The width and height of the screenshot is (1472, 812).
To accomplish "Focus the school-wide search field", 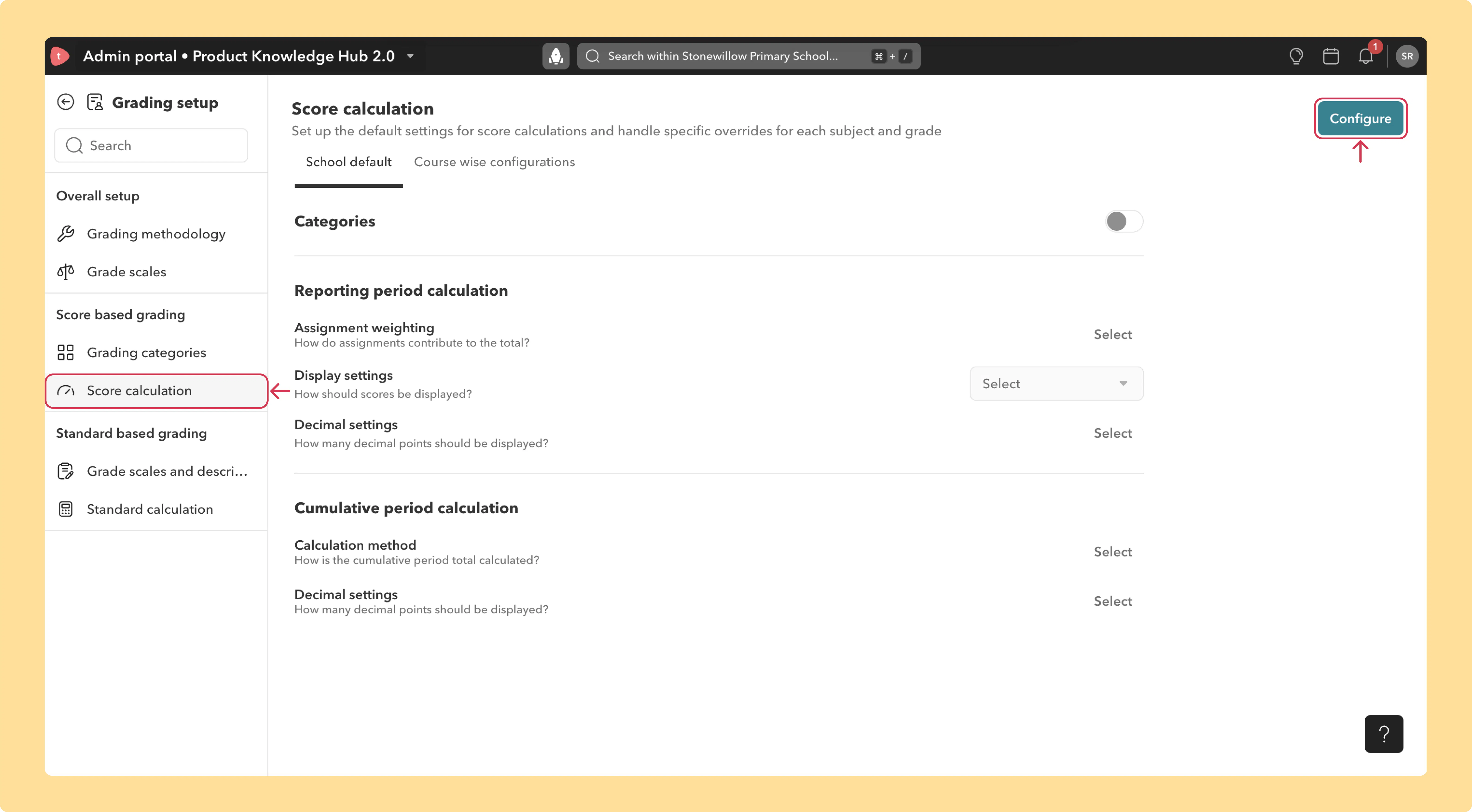I will [x=749, y=56].
